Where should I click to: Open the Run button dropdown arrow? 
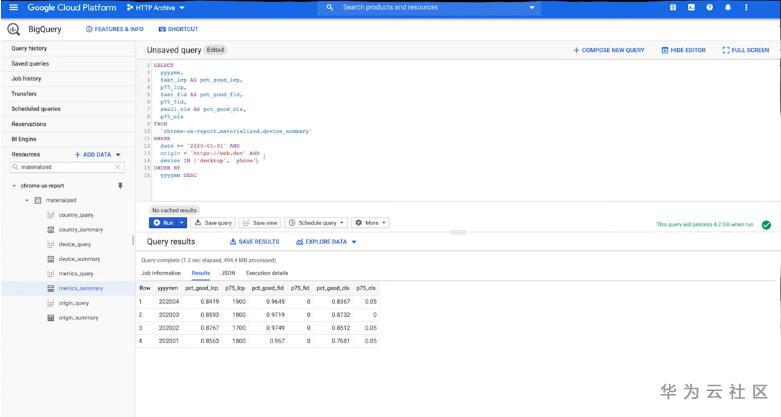click(182, 223)
